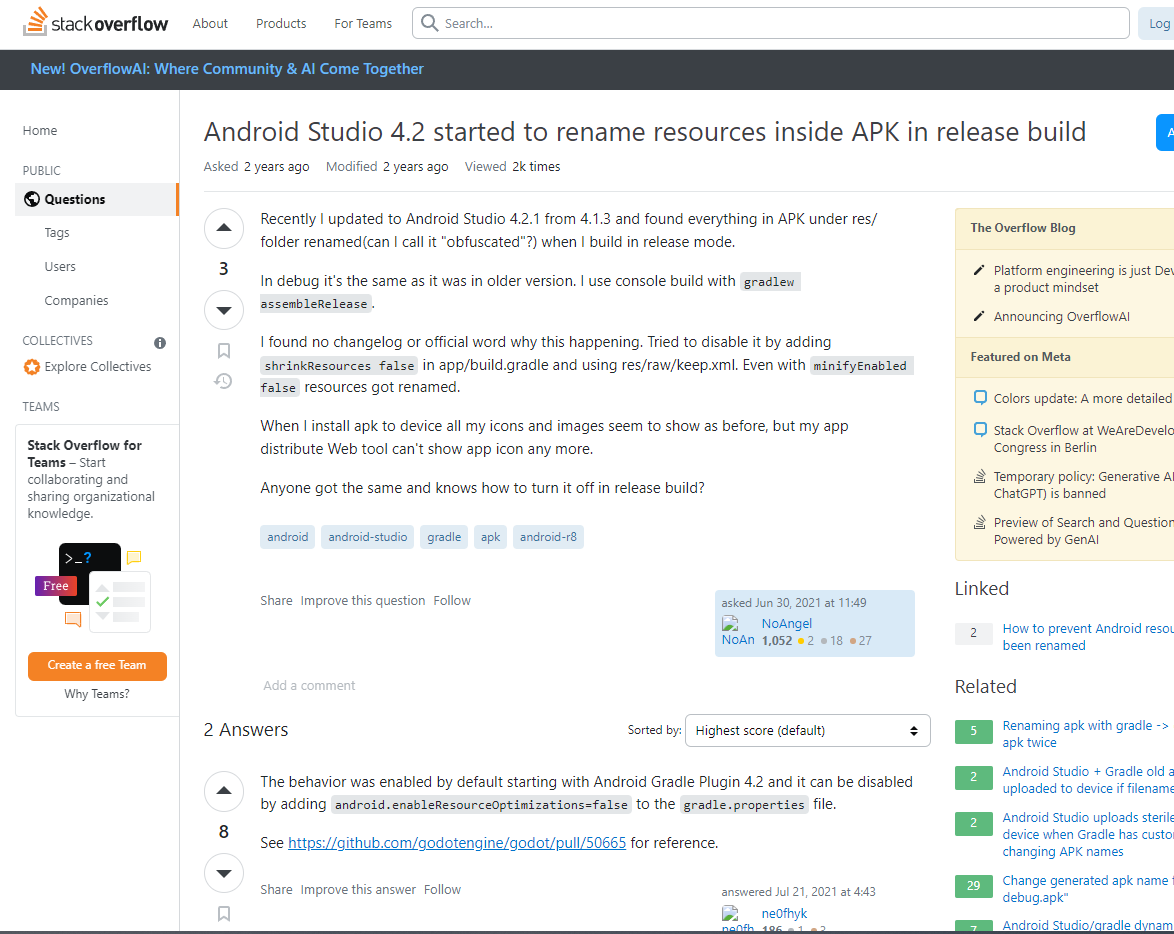Select the gradle tag
Image resolution: width=1174 pixels, height=934 pixels.
coord(444,537)
